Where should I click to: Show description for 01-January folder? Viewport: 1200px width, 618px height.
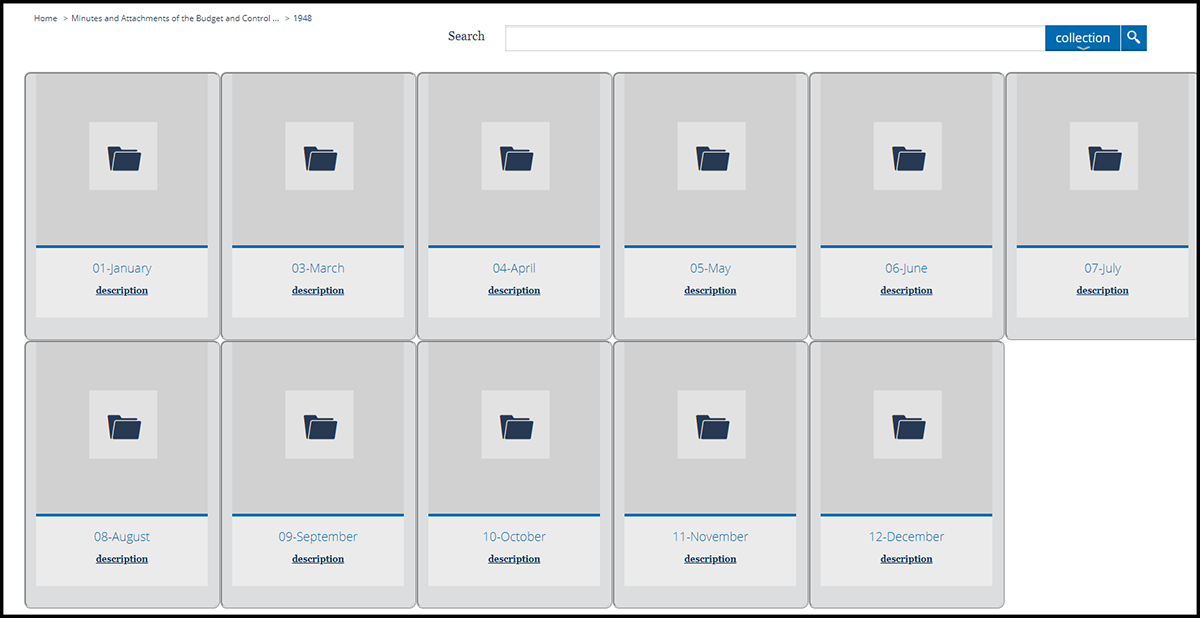[122, 291]
